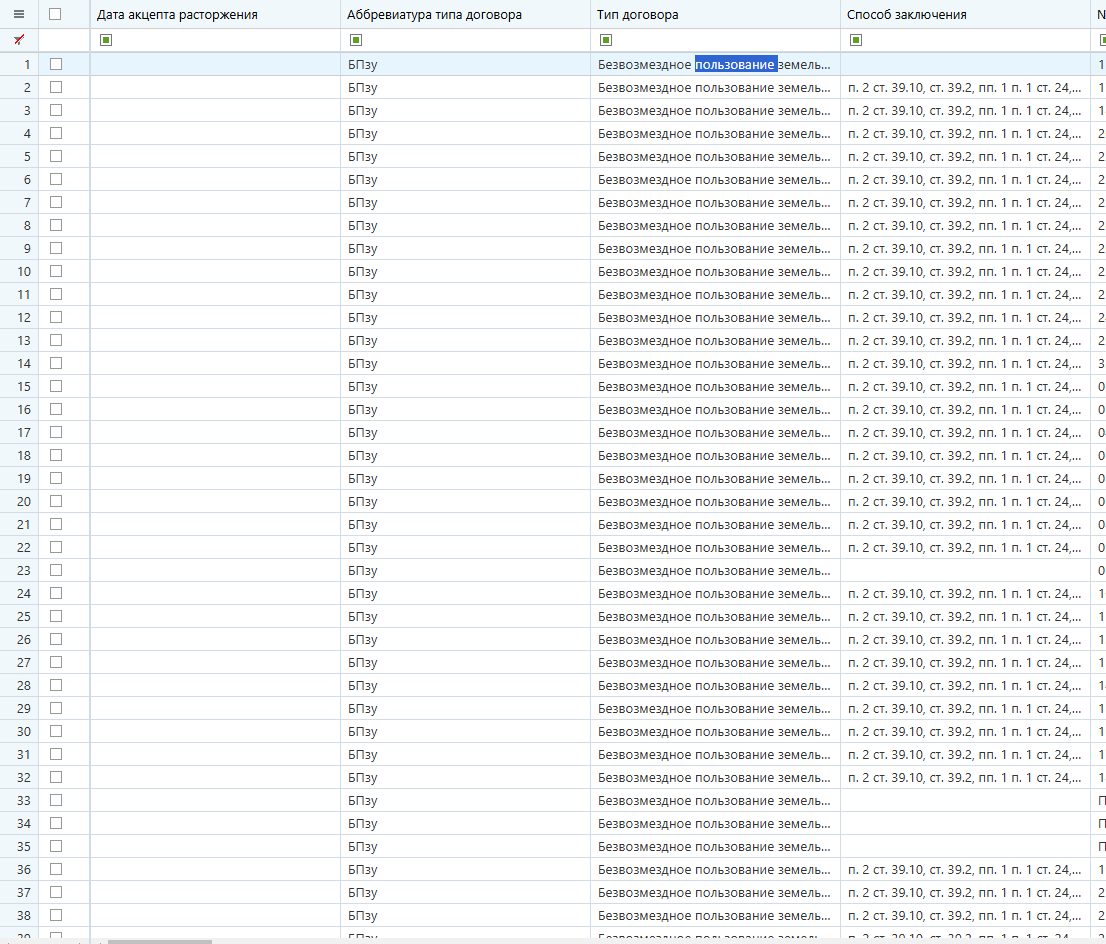Click Способ заключения cell in row 9
The width and height of the screenshot is (1106, 944).
pyautogui.click(x=965, y=248)
